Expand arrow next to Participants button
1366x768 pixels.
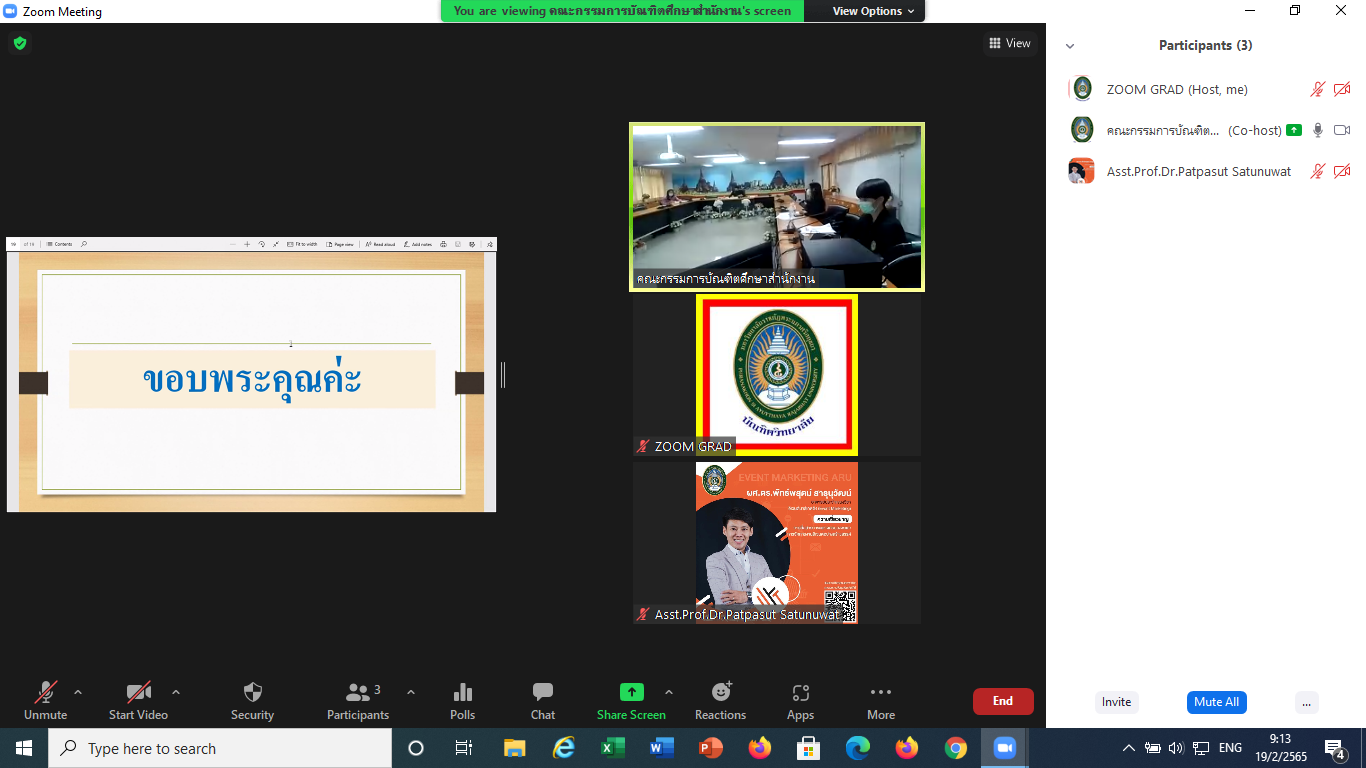(x=410, y=692)
